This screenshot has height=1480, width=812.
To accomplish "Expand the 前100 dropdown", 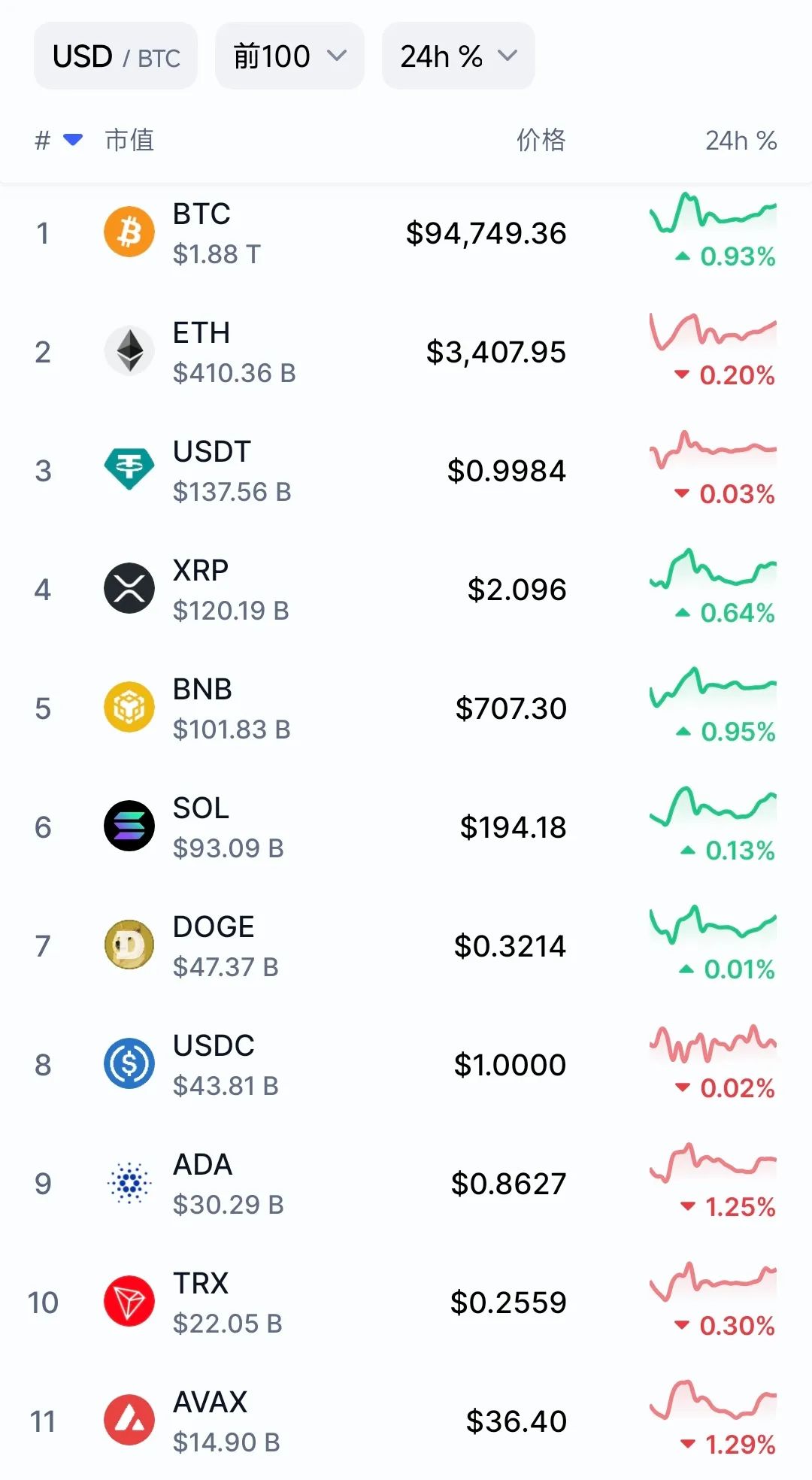I will pyautogui.click(x=289, y=56).
